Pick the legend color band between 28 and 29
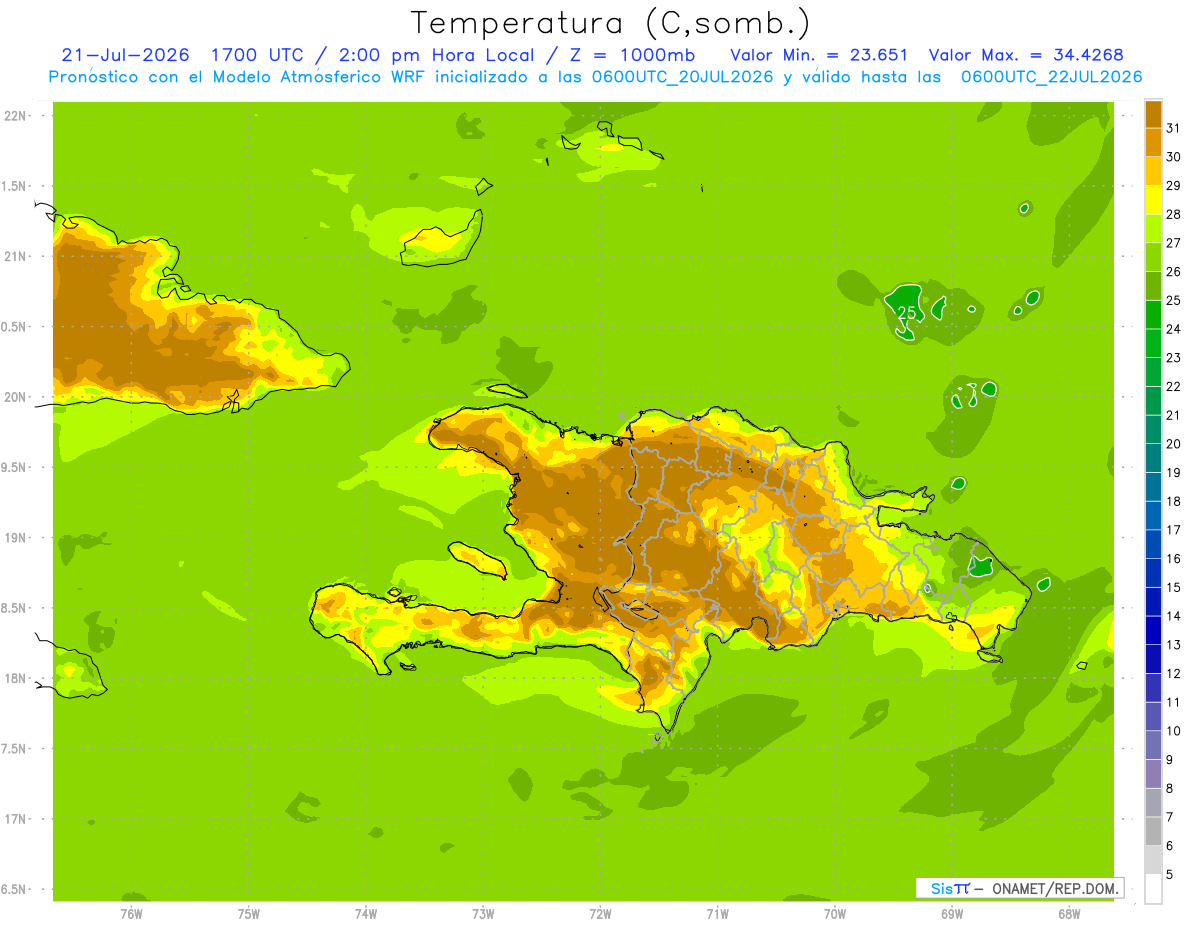 click(x=1153, y=200)
